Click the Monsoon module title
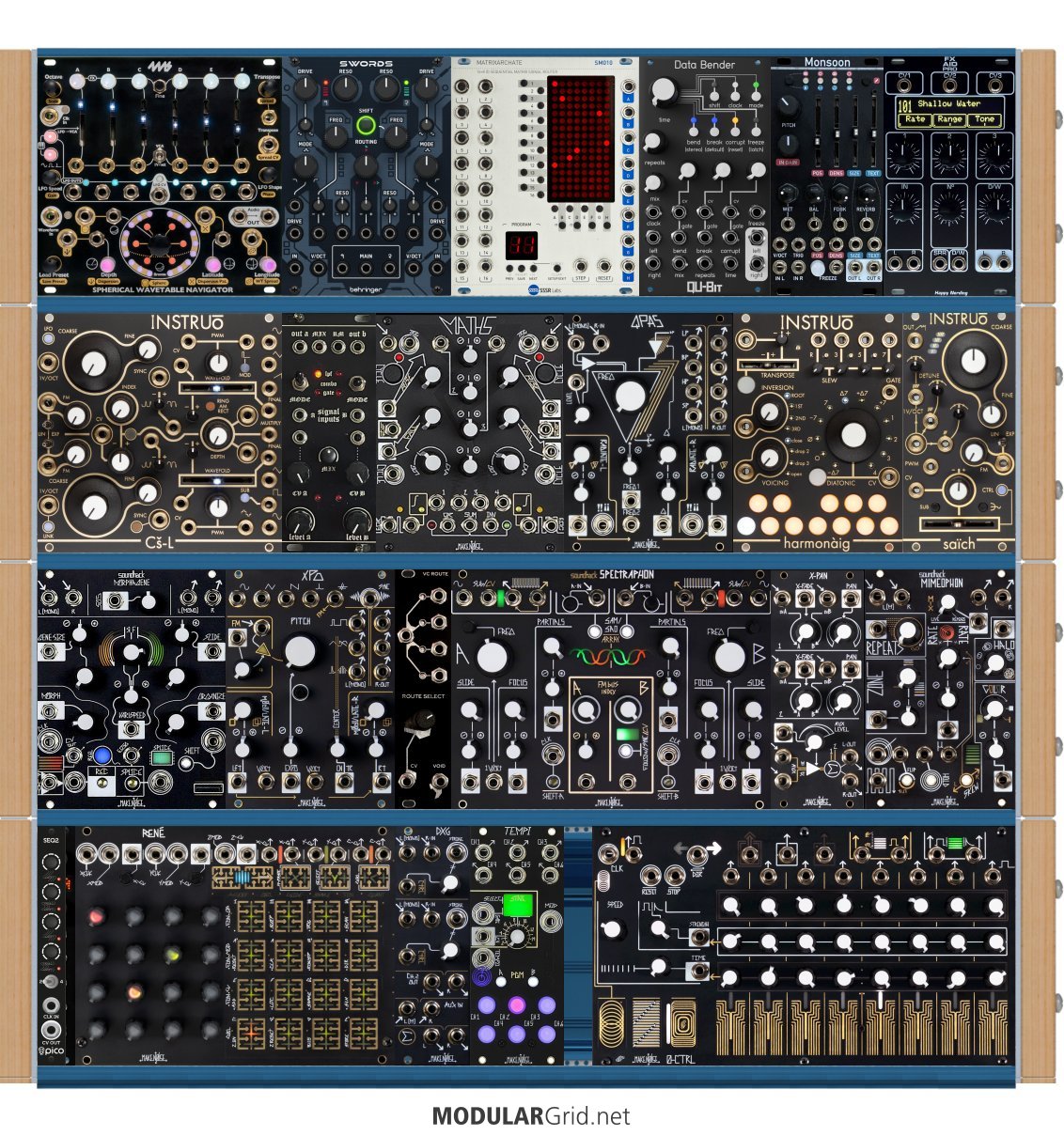Image resolution: width=1064 pixels, height=1136 pixels. click(827, 62)
